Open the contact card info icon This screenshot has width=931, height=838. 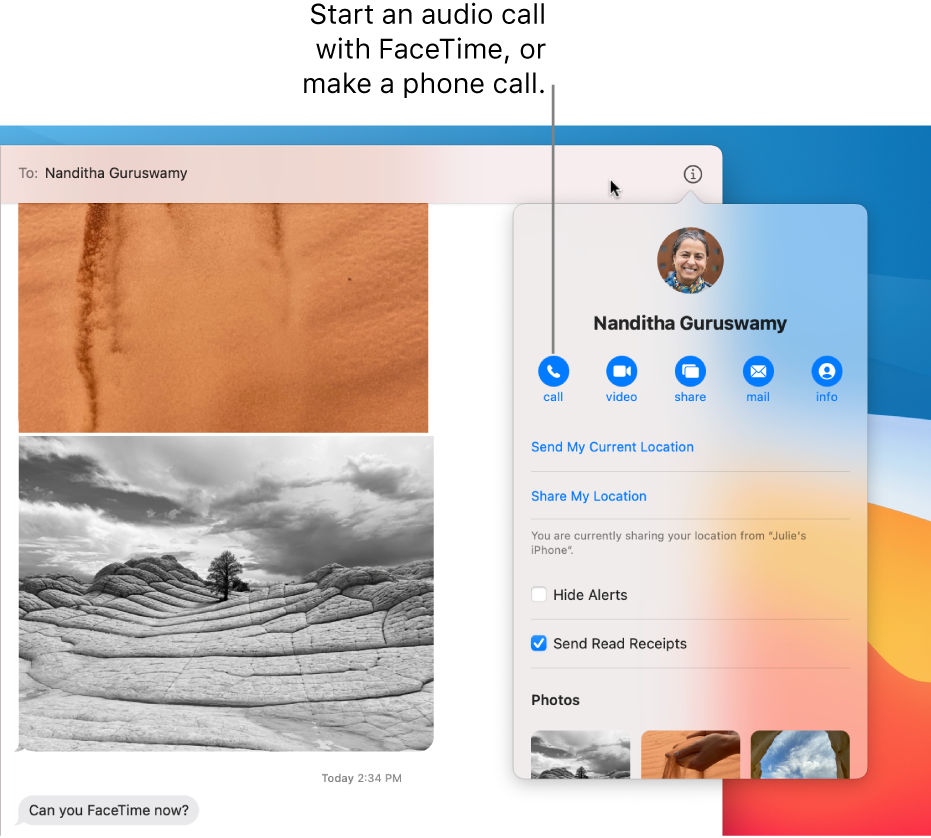(826, 372)
